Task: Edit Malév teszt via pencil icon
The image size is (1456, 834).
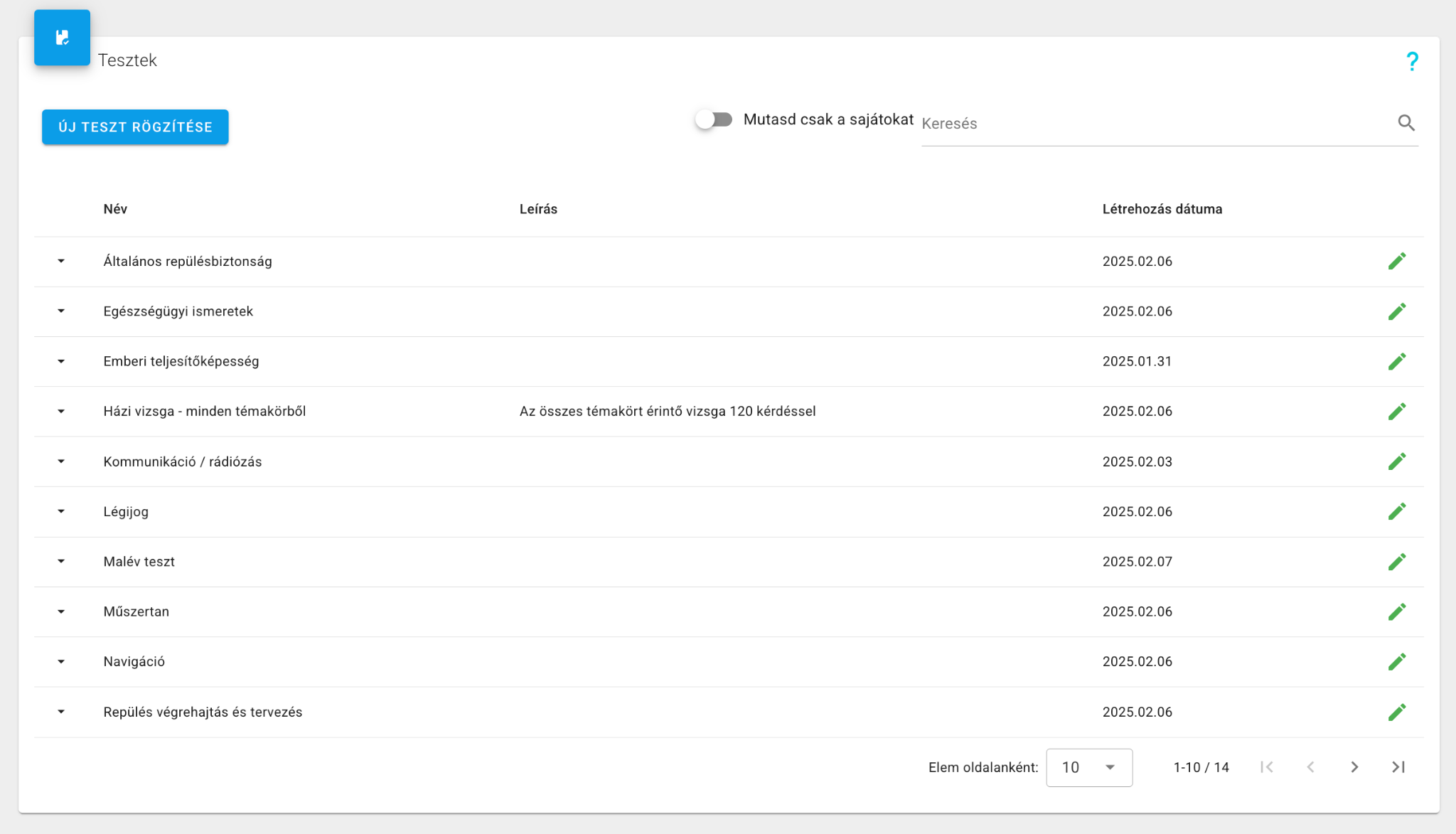Action: point(1396,562)
